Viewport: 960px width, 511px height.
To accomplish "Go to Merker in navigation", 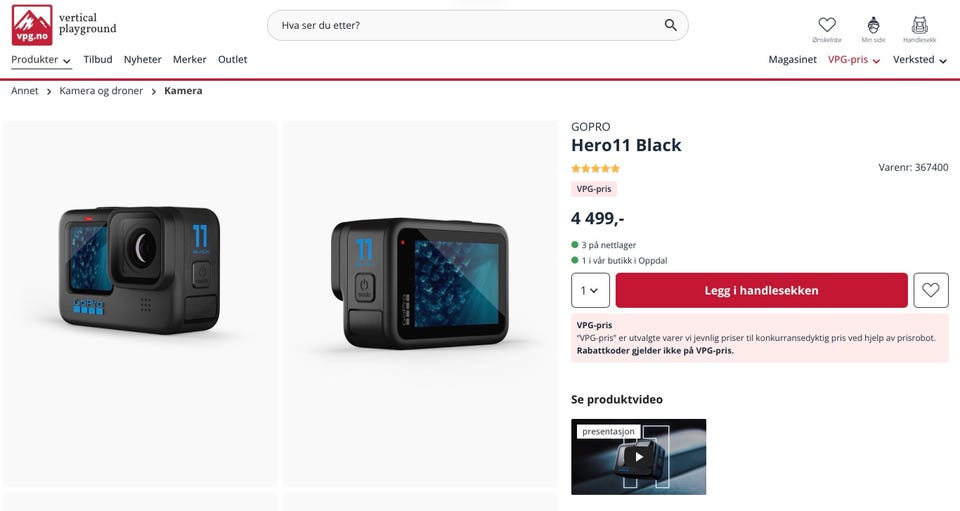I will pos(190,59).
